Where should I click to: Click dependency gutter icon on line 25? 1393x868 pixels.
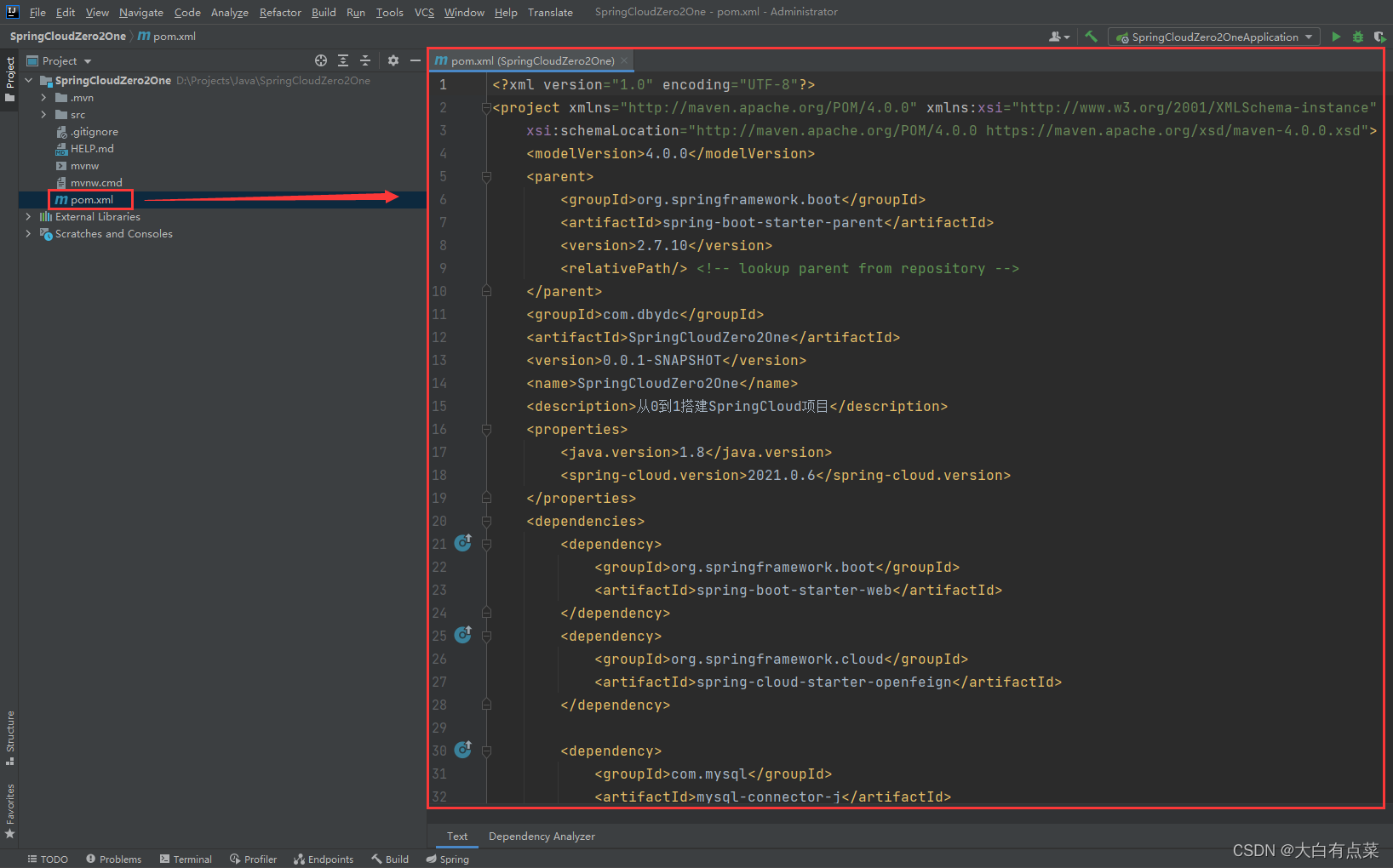463,635
